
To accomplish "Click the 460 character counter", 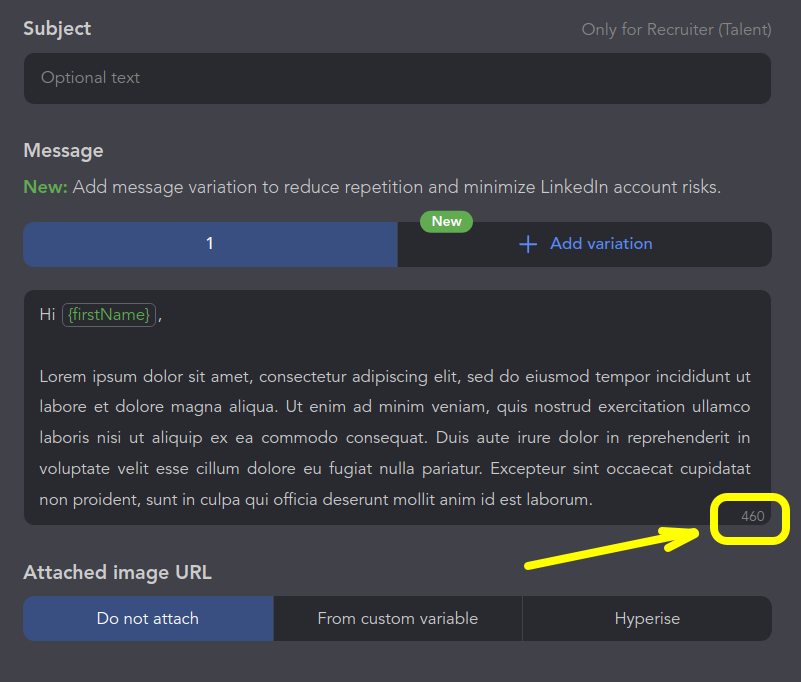I will [752, 516].
